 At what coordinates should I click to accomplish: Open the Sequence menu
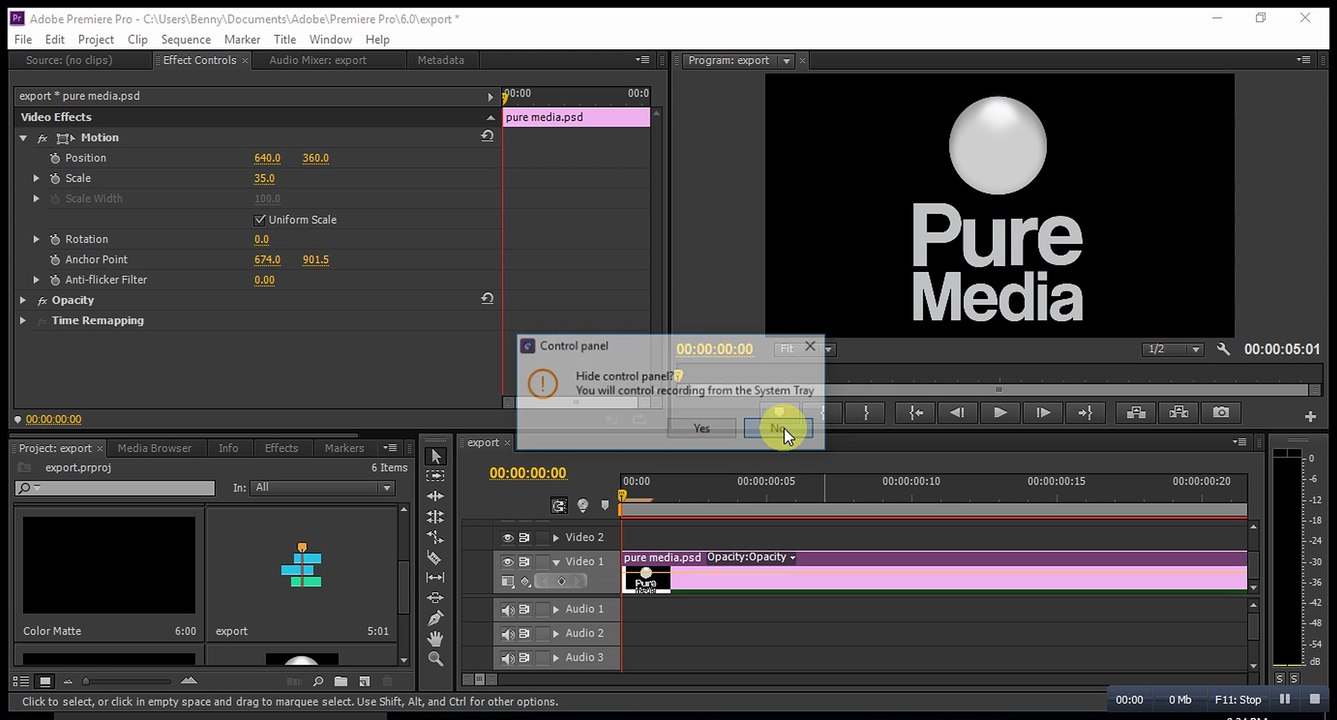click(186, 39)
